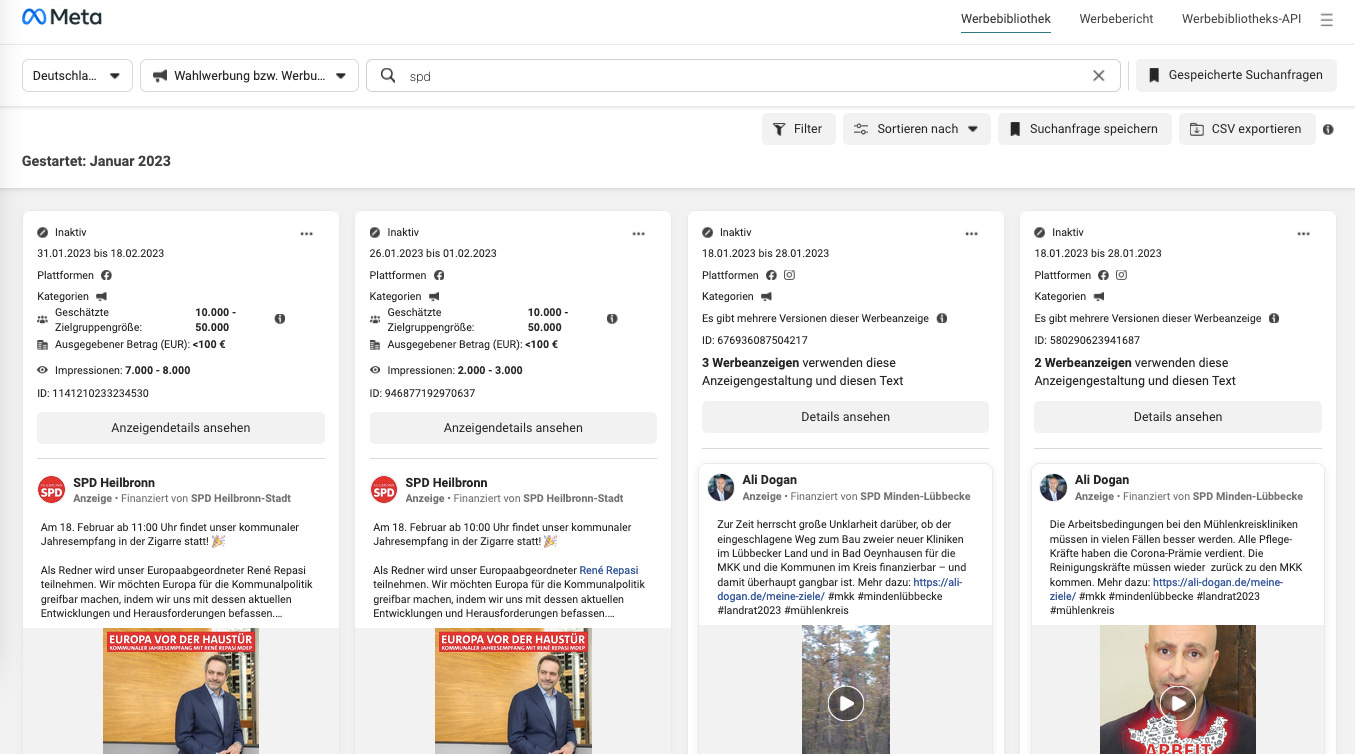Click Suchanfrage speichern button
The height and width of the screenshot is (754, 1355).
(1084, 129)
